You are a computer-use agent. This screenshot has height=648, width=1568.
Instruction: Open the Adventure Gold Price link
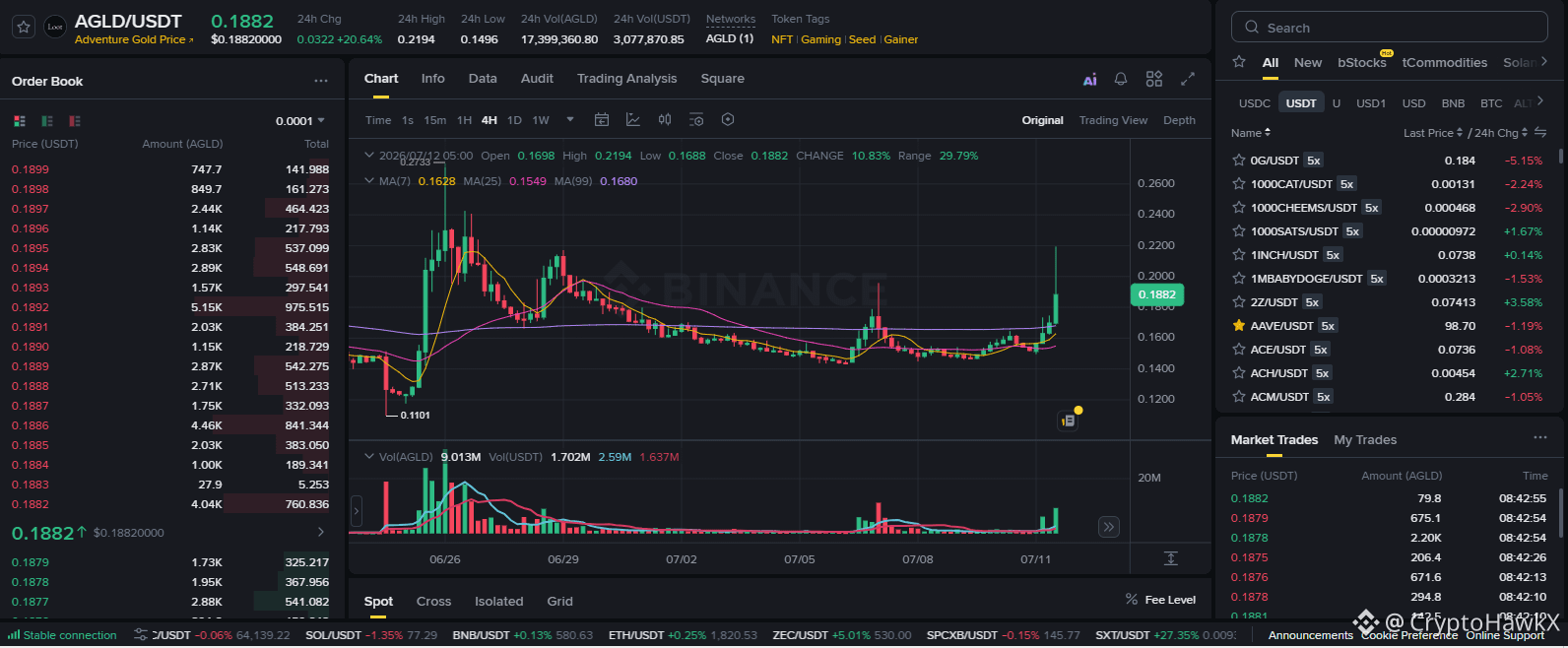pyautogui.click(x=134, y=39)
